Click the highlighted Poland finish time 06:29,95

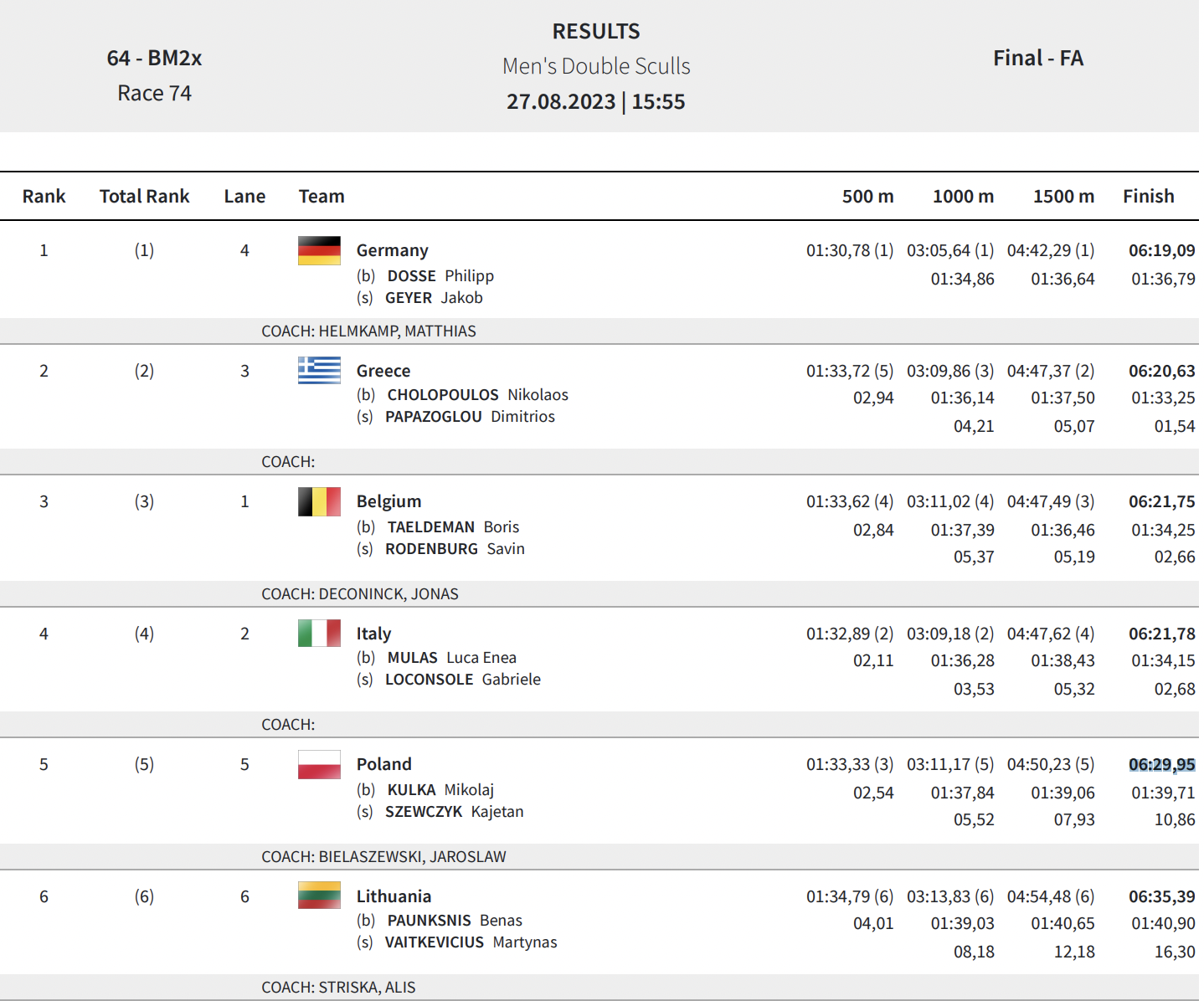pos(1161,764)
